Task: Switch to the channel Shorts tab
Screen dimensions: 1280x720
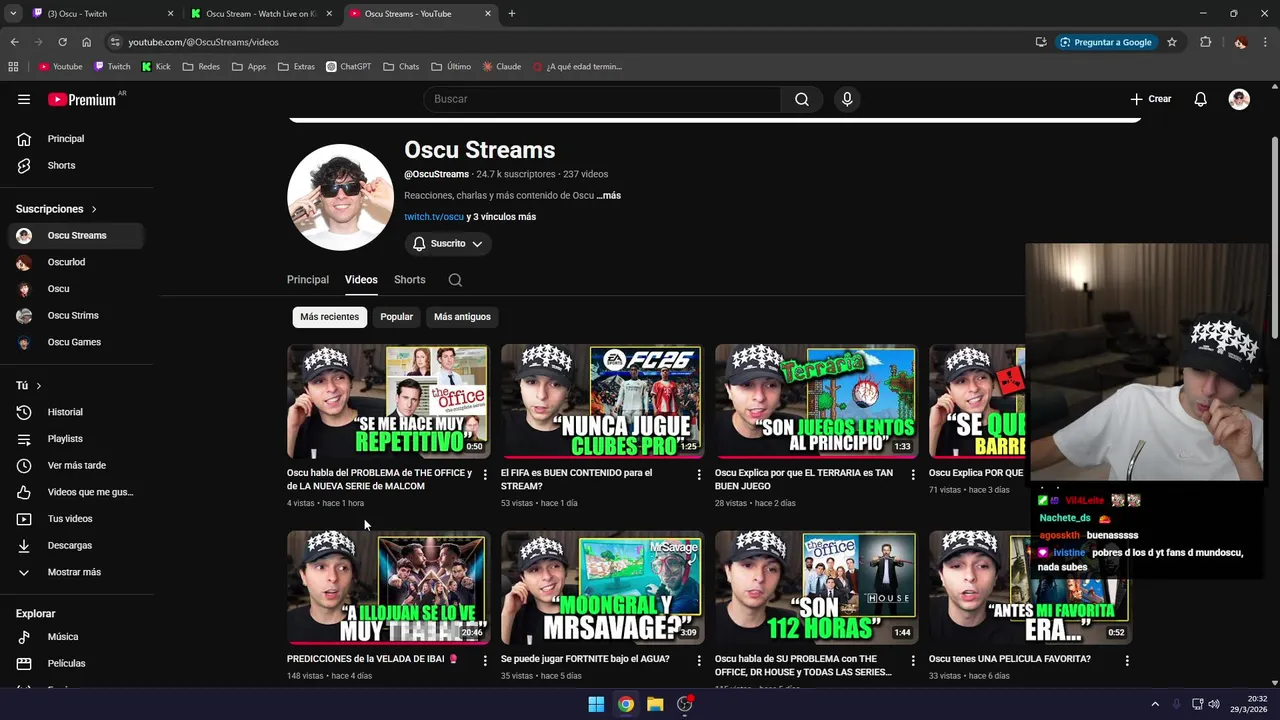Action: tap(410, 280)
